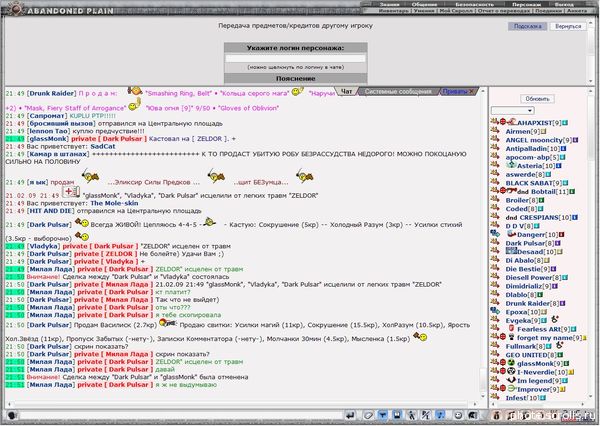The width and height of the screenshot is (600, 426).
Task: Open the Анкета submenu item
Action: (576, 11)
